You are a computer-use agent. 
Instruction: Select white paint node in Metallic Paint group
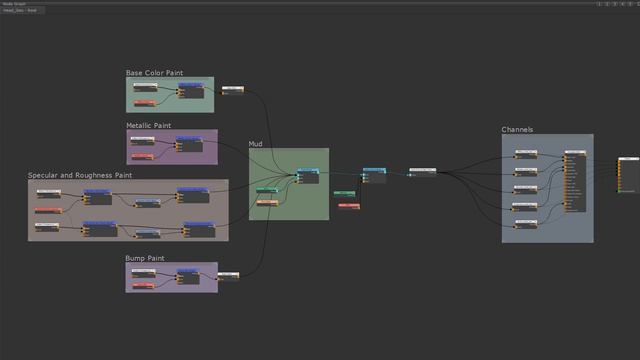click(142, 141)
